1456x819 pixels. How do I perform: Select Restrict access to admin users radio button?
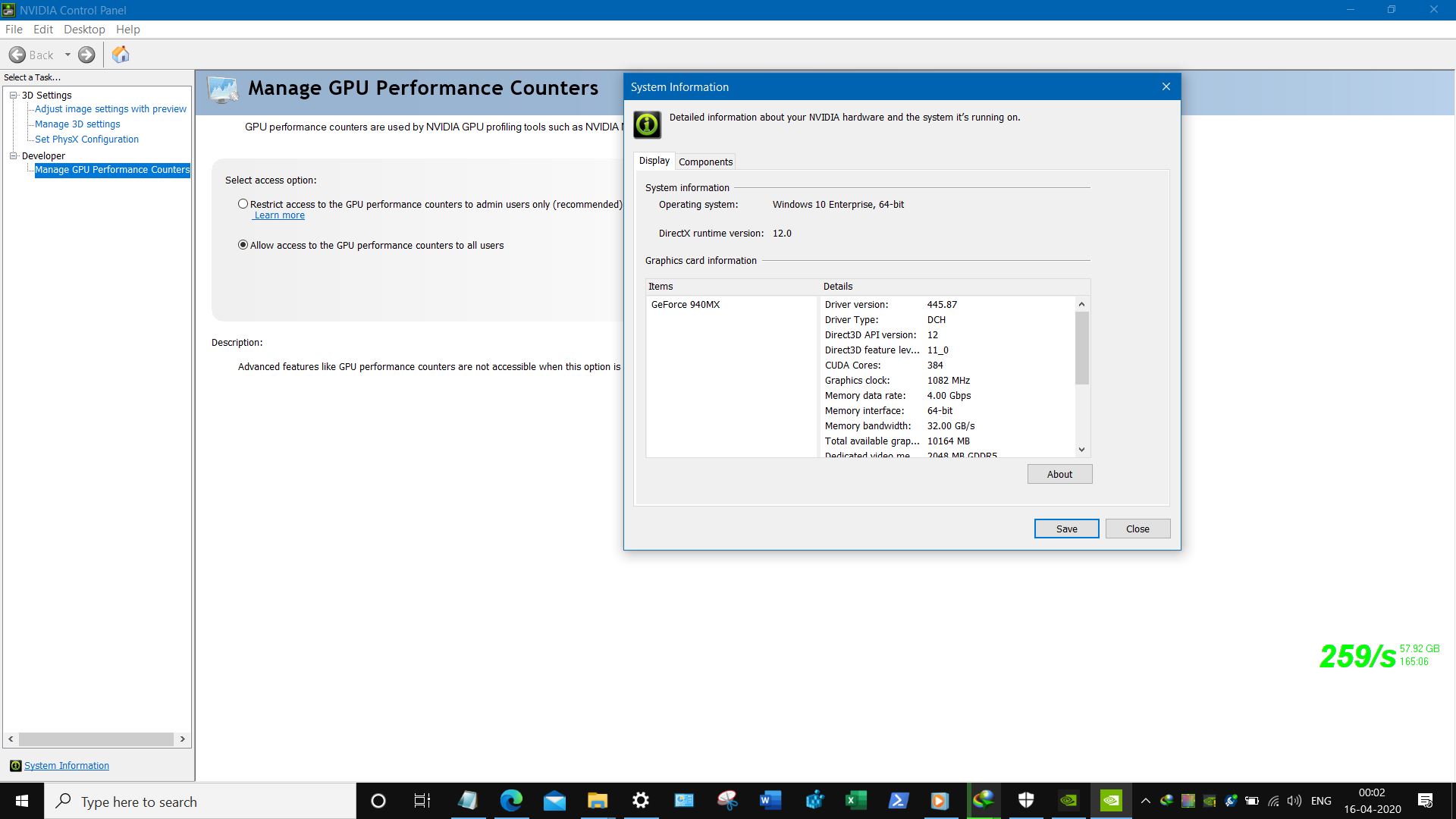point(243,204)
